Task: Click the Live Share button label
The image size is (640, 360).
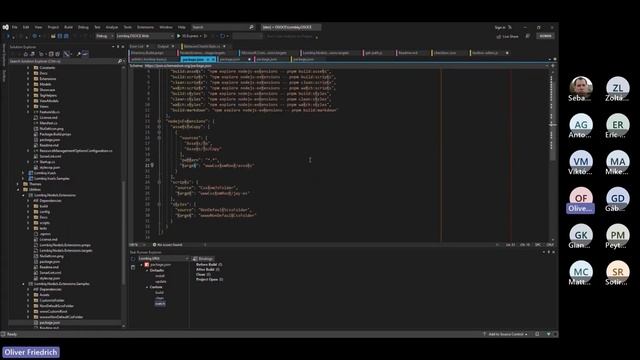Action: coord(510,36)
